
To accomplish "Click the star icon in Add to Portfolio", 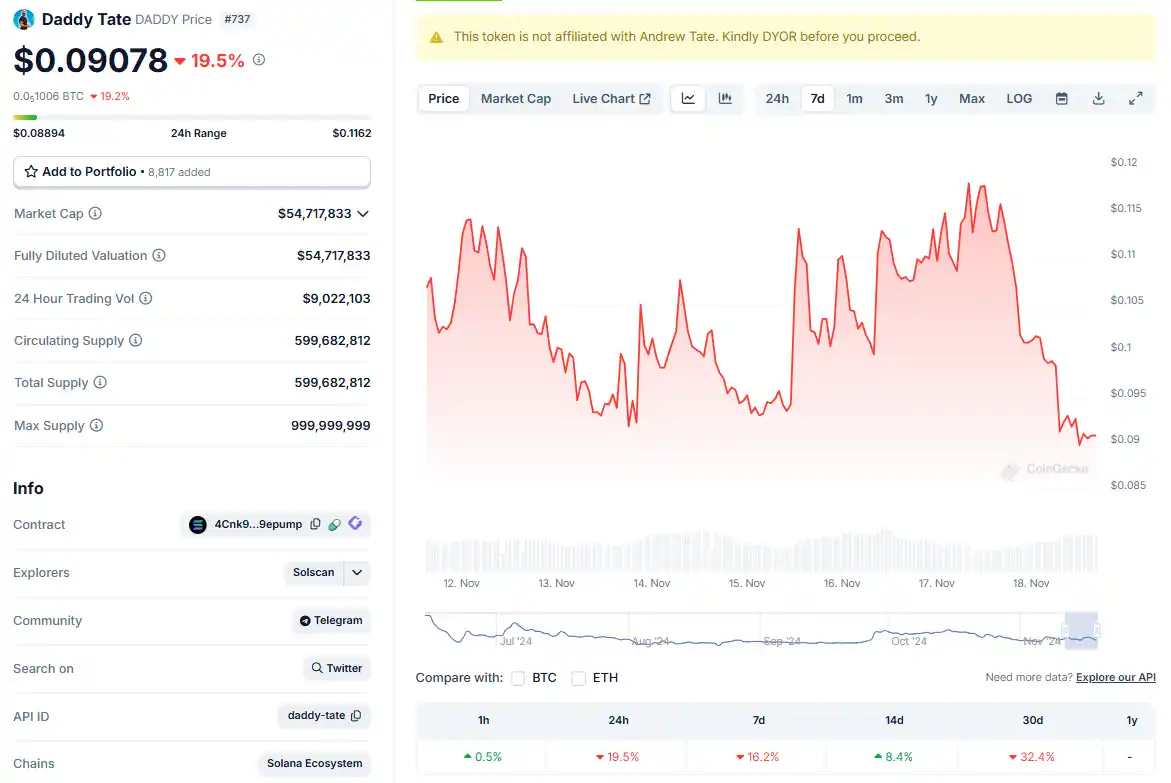I will 31,172.
